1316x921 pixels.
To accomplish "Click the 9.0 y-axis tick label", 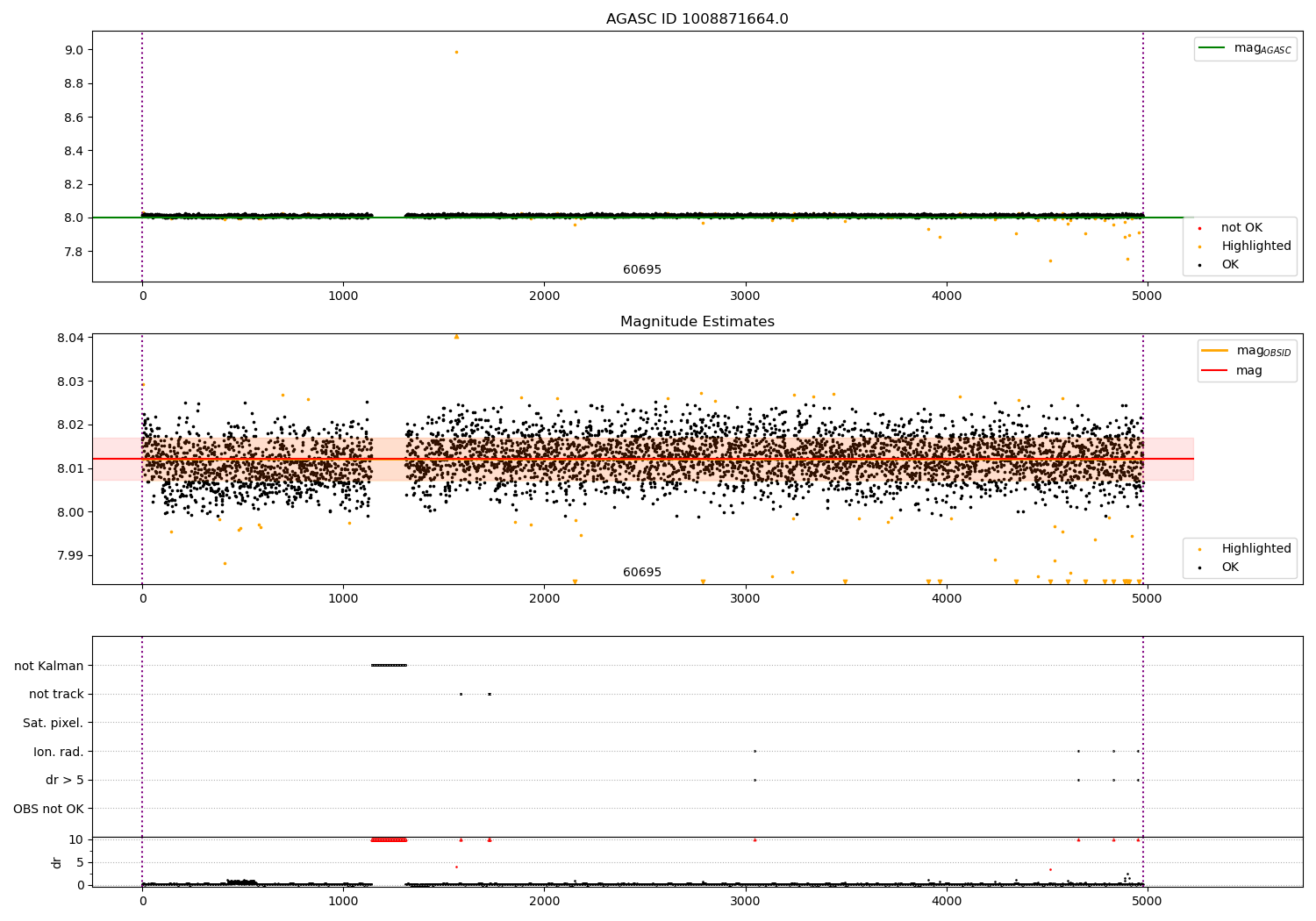I will 74,50.
